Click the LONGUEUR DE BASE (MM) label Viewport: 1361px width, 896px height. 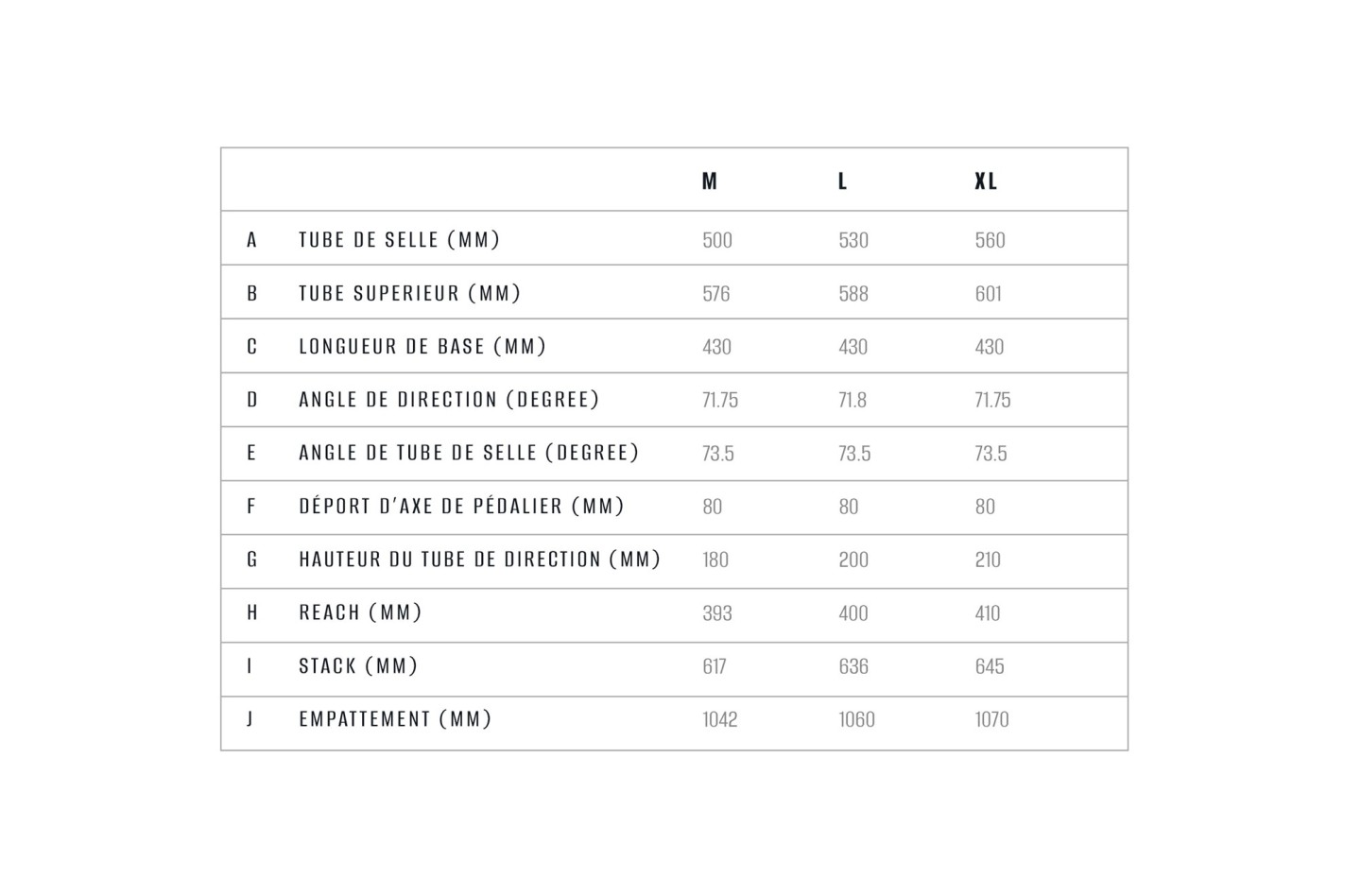coord(422,347)
